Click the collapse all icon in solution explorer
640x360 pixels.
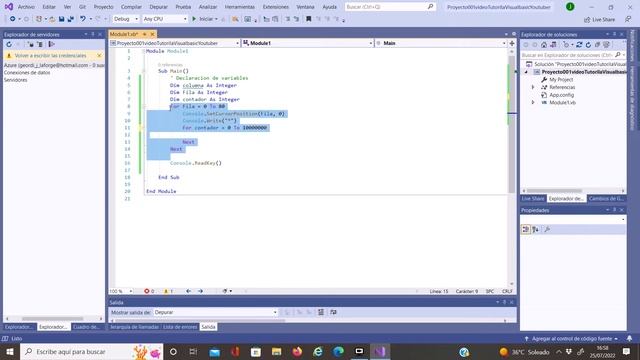tap(597, 44)
